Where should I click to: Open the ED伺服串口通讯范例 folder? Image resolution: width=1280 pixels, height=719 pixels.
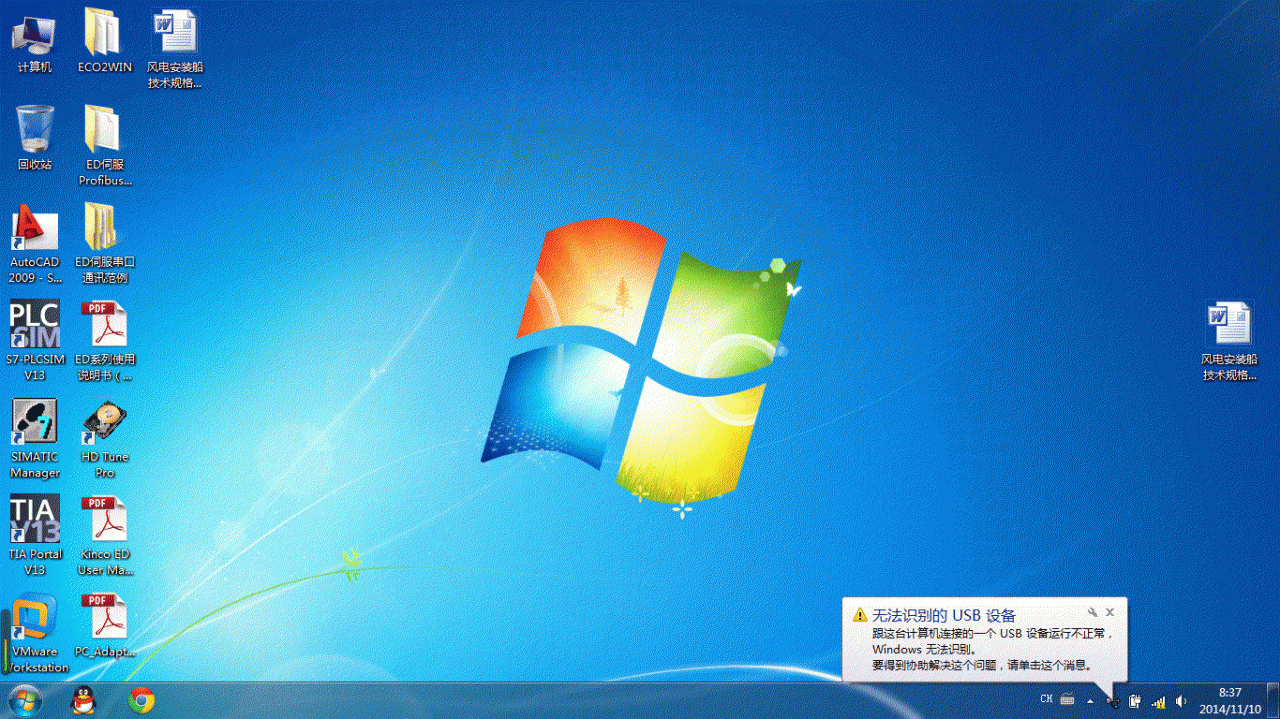[104, 243]
